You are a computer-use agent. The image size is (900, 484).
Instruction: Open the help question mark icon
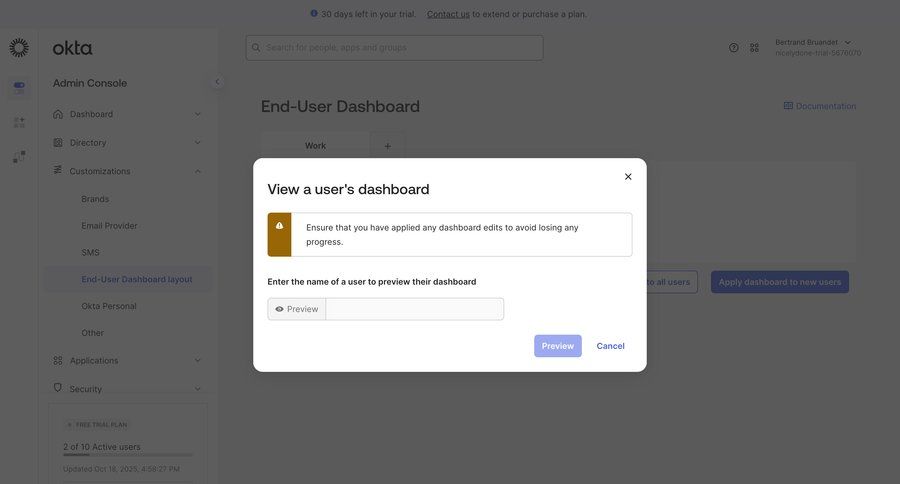734,47
